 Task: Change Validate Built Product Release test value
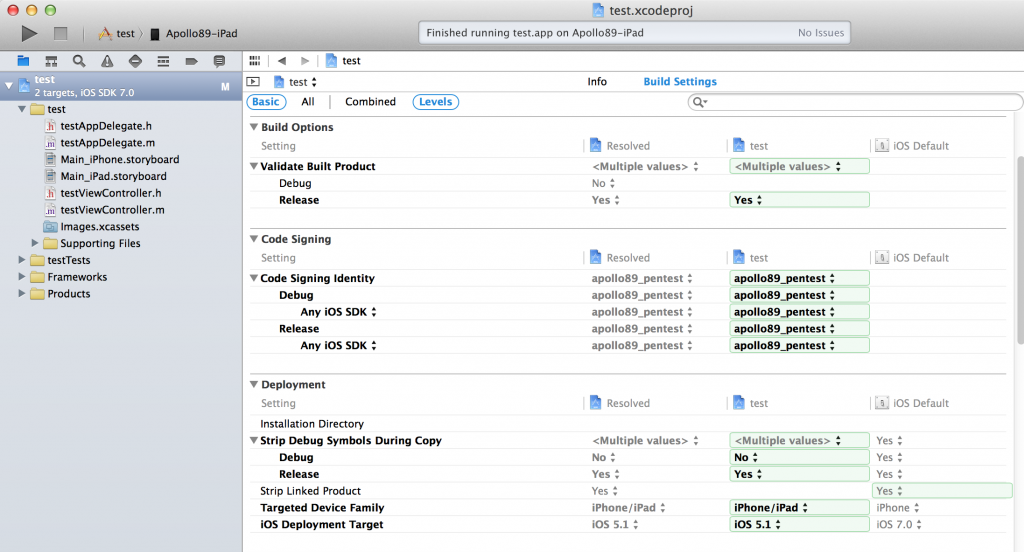coord(799,200)
